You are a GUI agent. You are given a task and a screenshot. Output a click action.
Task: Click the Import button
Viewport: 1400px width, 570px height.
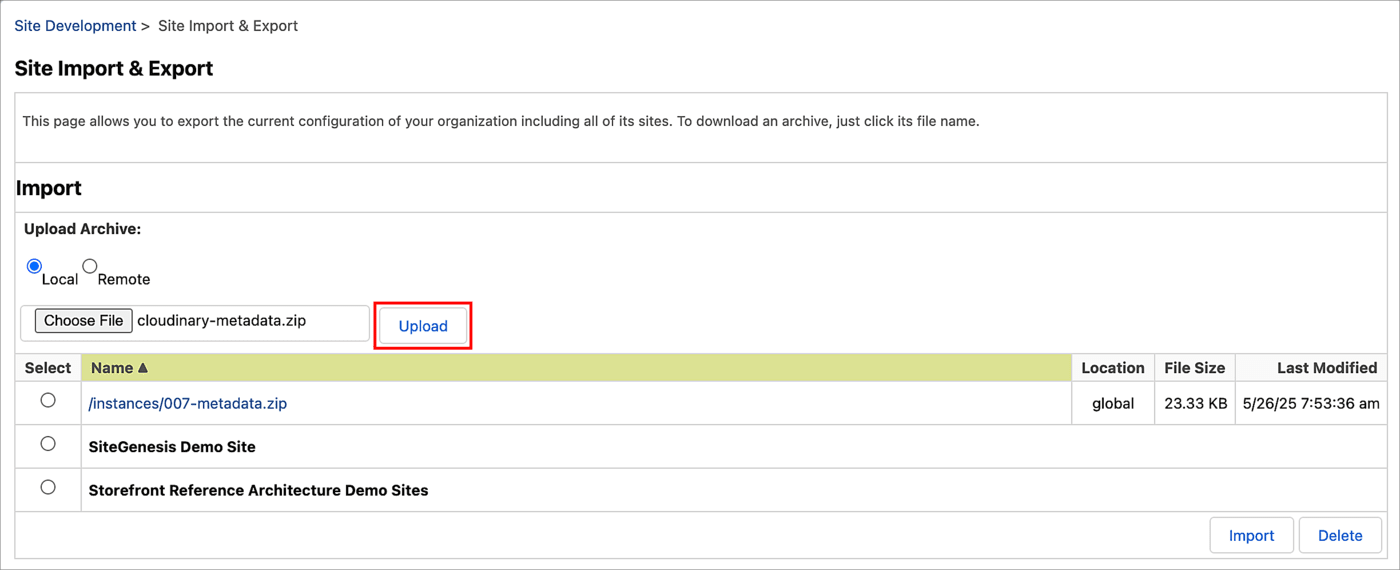click(1251, 535)
